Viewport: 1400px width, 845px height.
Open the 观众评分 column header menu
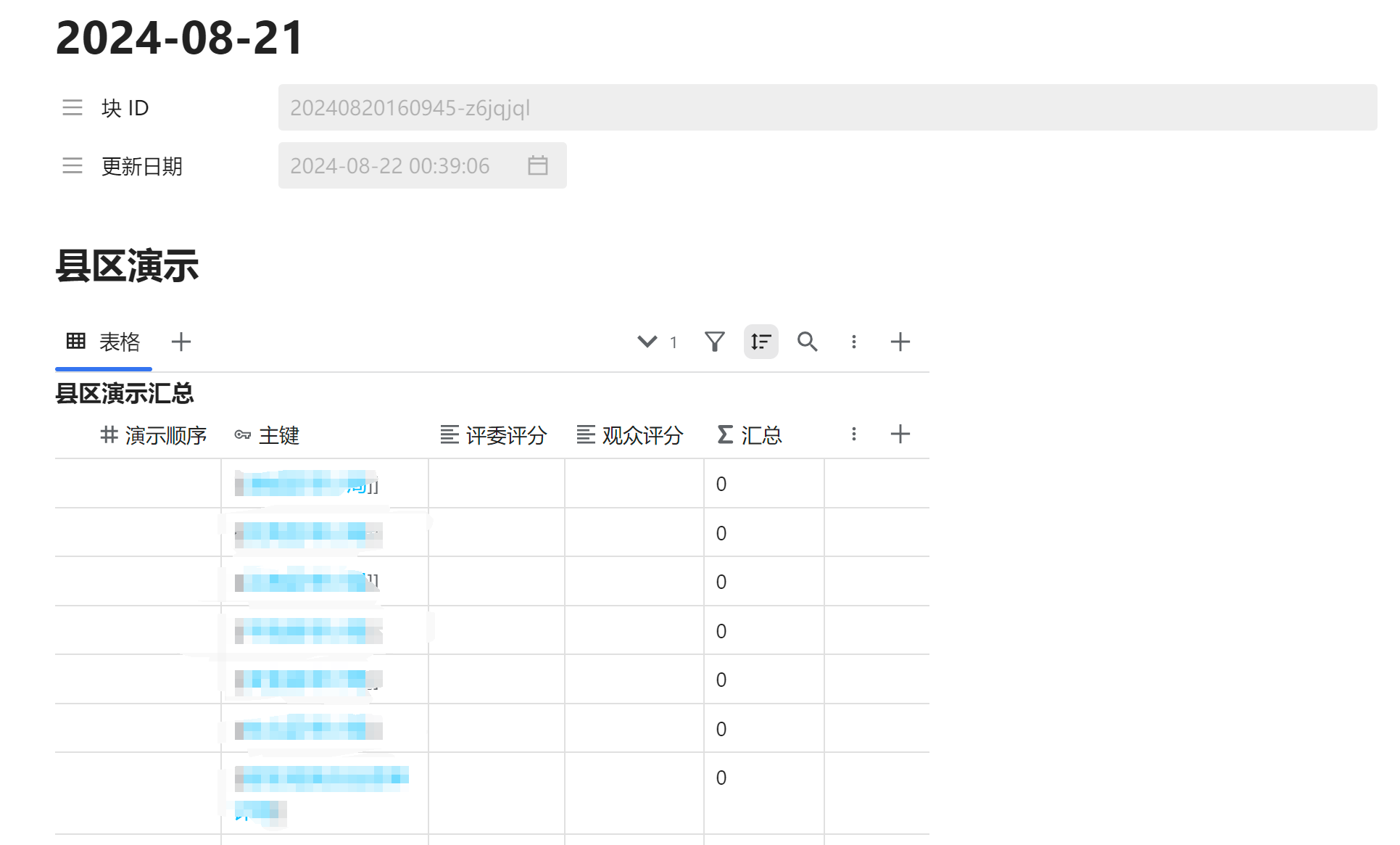tap(630, 435)
